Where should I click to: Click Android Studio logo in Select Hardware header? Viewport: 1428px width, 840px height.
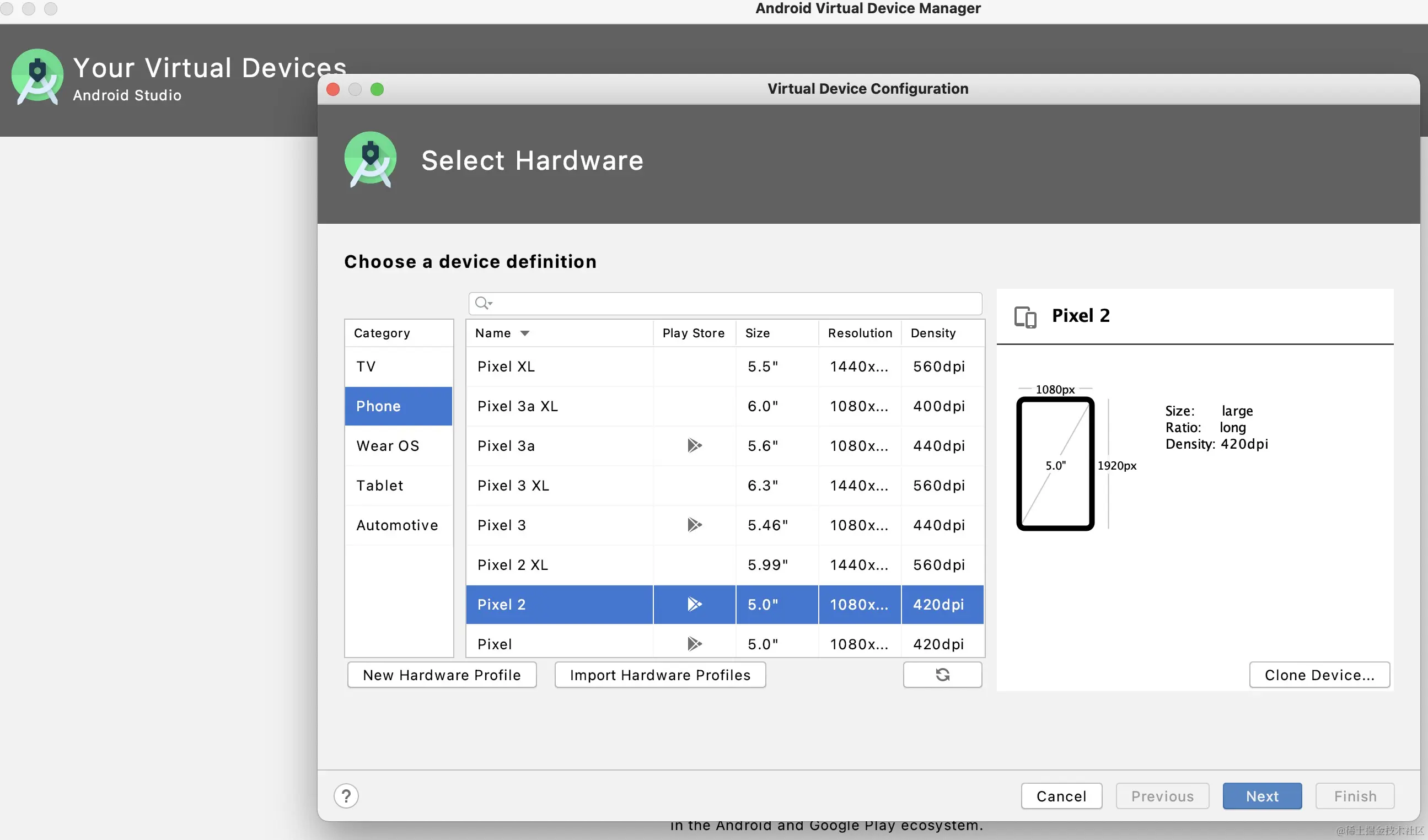pyautogui.click(x=371, y=160)
